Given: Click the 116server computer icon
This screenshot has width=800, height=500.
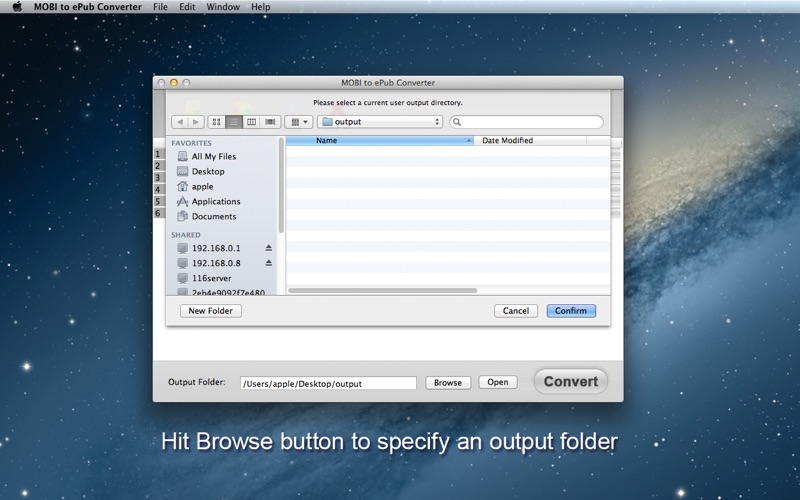Looking at the screenshot, I should (182, 278).
